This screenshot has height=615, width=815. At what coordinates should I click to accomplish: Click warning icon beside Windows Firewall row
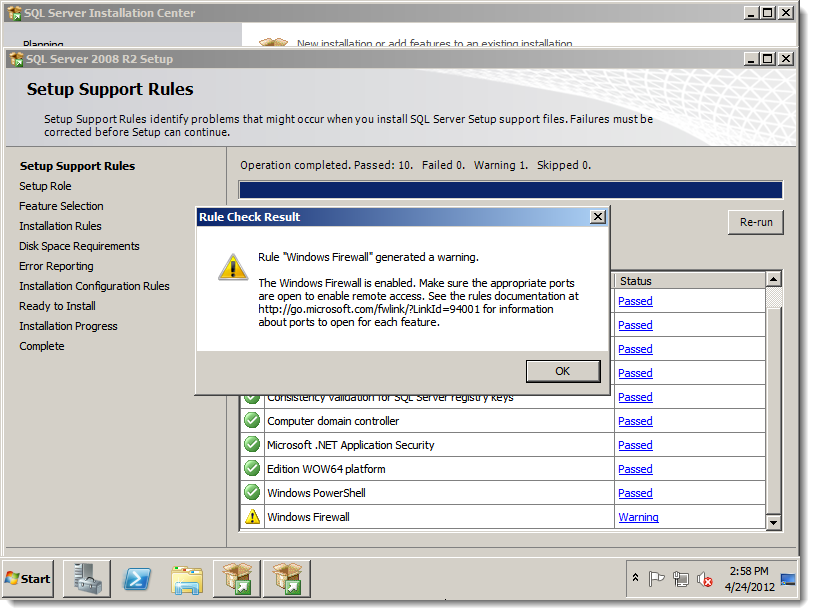coord(252,516)
